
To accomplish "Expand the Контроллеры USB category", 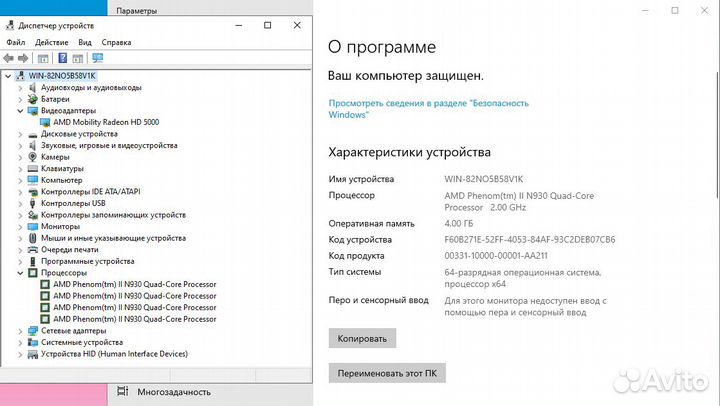I will (20, 203).
